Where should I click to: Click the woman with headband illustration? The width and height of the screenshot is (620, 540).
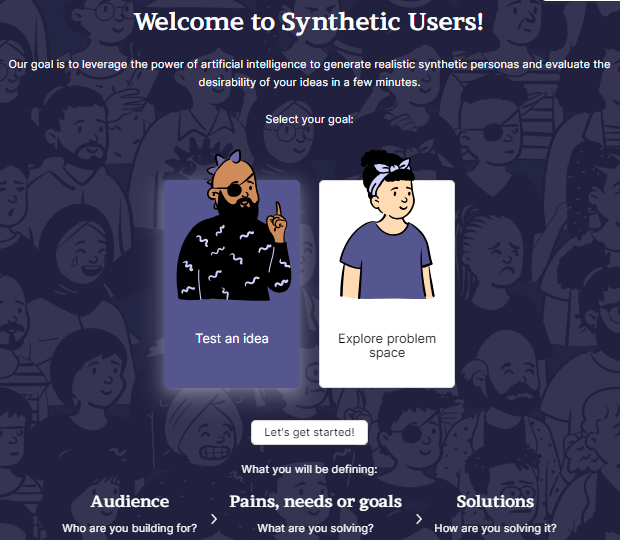pyautogui.click(x=387, y=224)
